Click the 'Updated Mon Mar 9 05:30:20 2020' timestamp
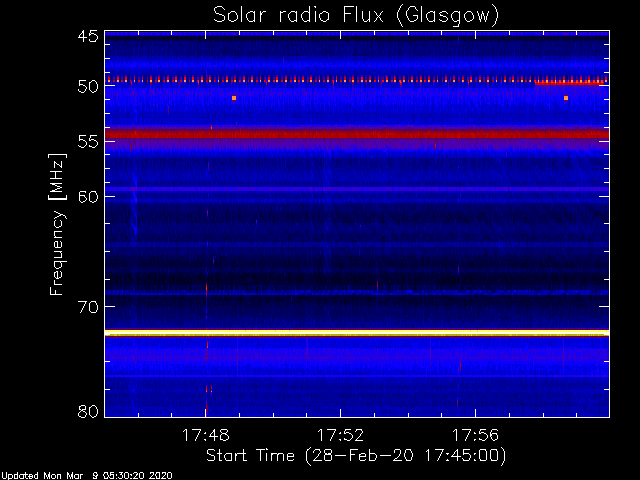The width and height of the screenshot is (640, 480). (x=87, y=476)
